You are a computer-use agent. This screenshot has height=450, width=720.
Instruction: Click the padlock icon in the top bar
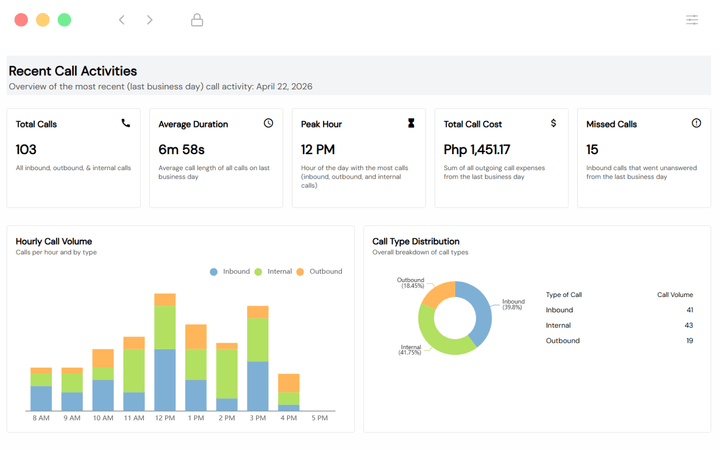[197, 20]
